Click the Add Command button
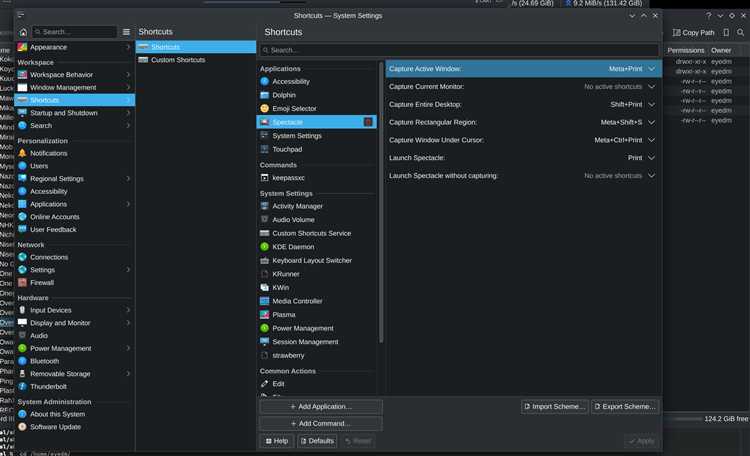 321,424
